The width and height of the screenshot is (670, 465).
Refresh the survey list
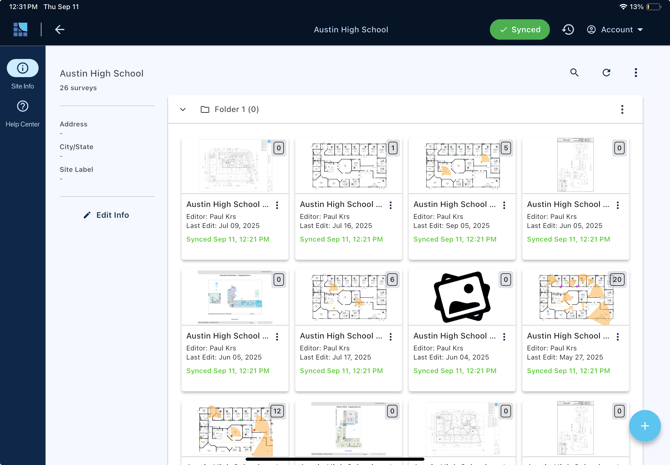(606, 73)
